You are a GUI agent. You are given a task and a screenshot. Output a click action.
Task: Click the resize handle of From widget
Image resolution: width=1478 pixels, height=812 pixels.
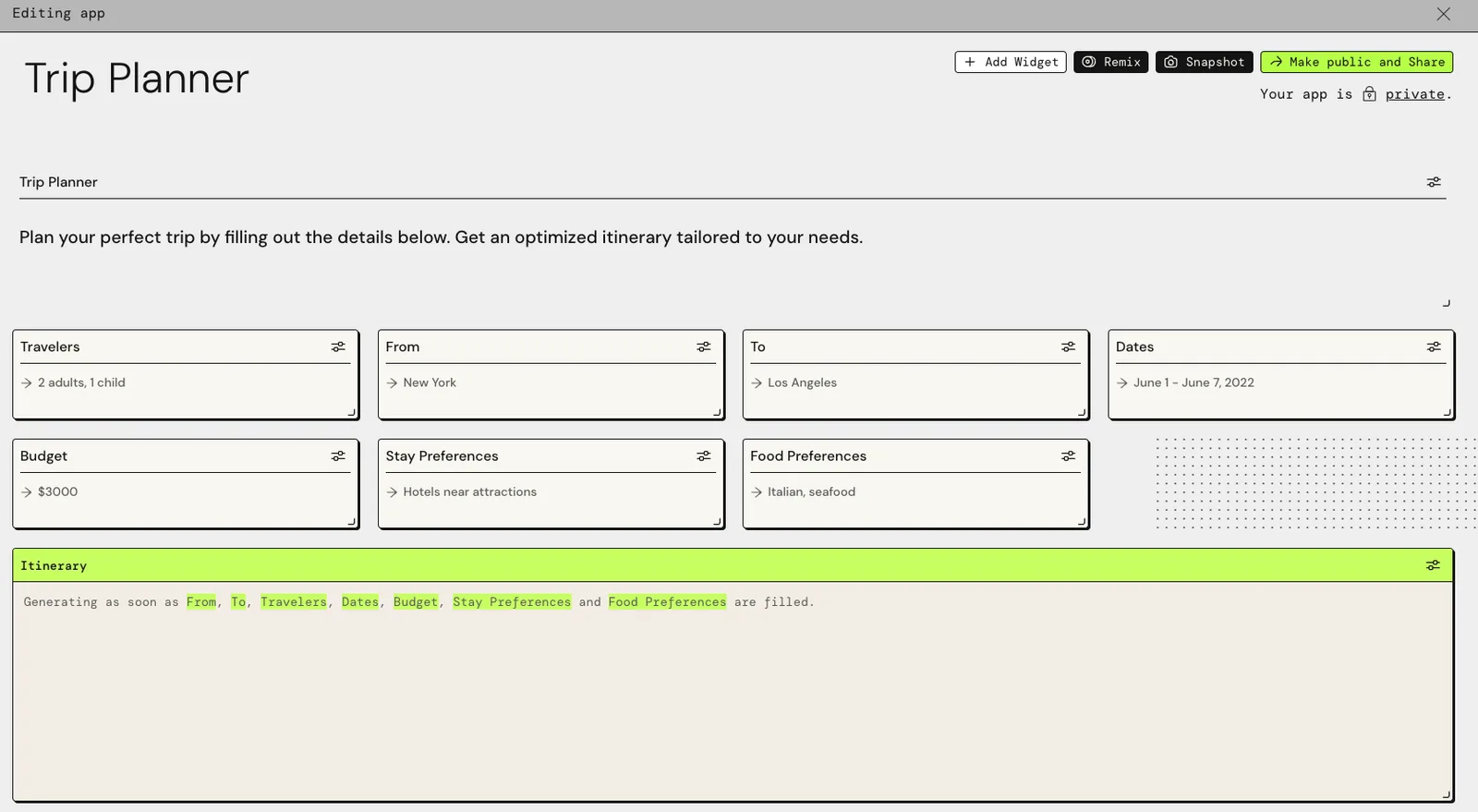click(717, 412)
